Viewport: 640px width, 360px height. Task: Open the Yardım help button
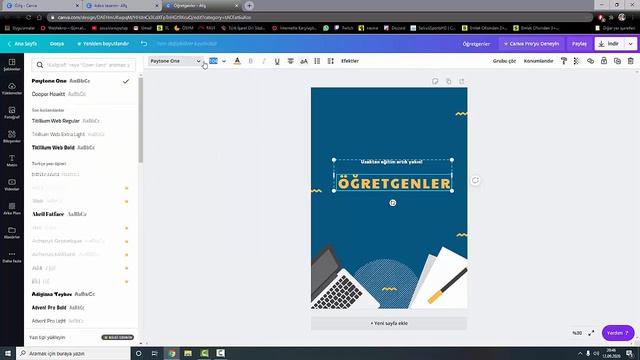(x=618, y=333)
